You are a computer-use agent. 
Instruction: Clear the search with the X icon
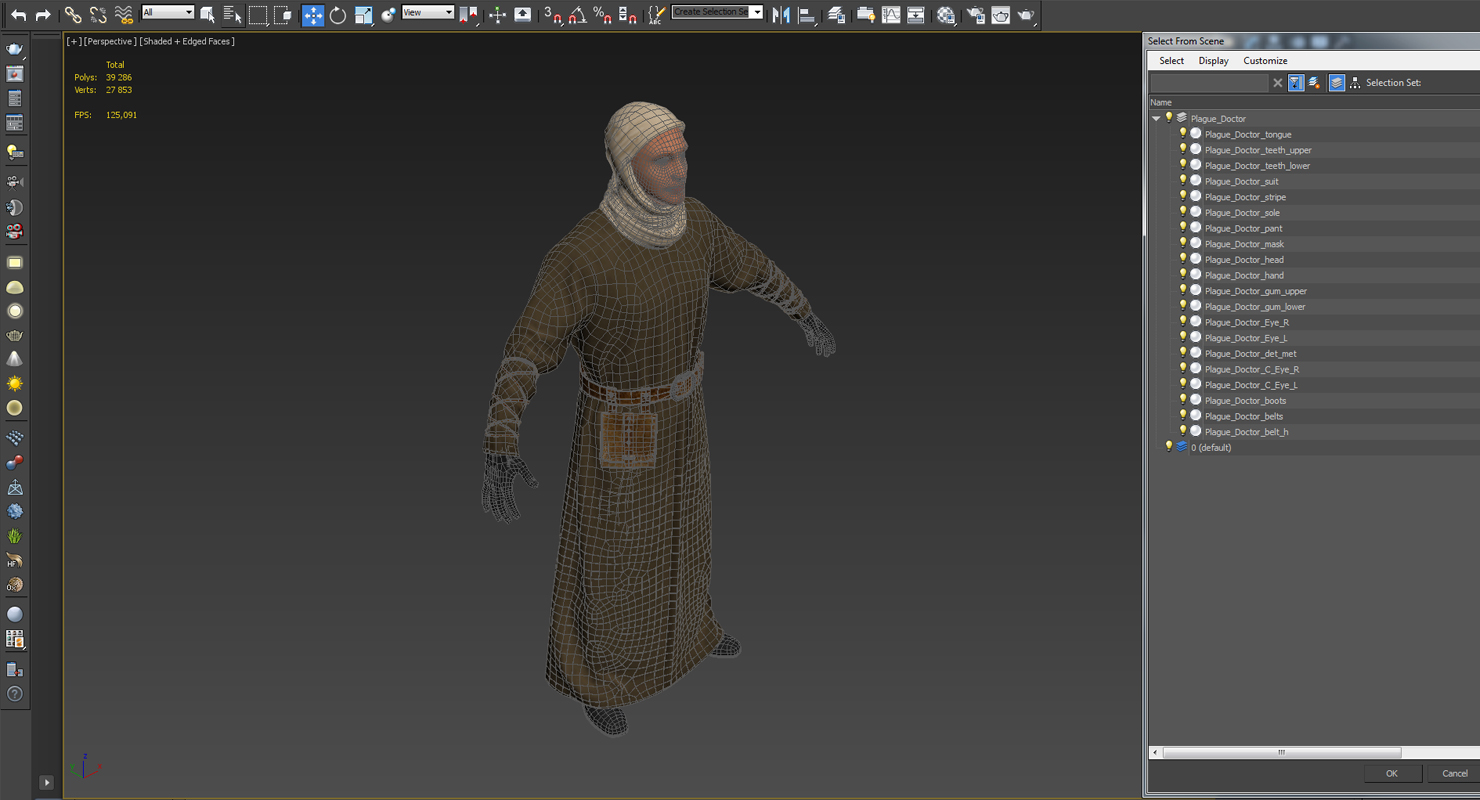pos(1277,83)
